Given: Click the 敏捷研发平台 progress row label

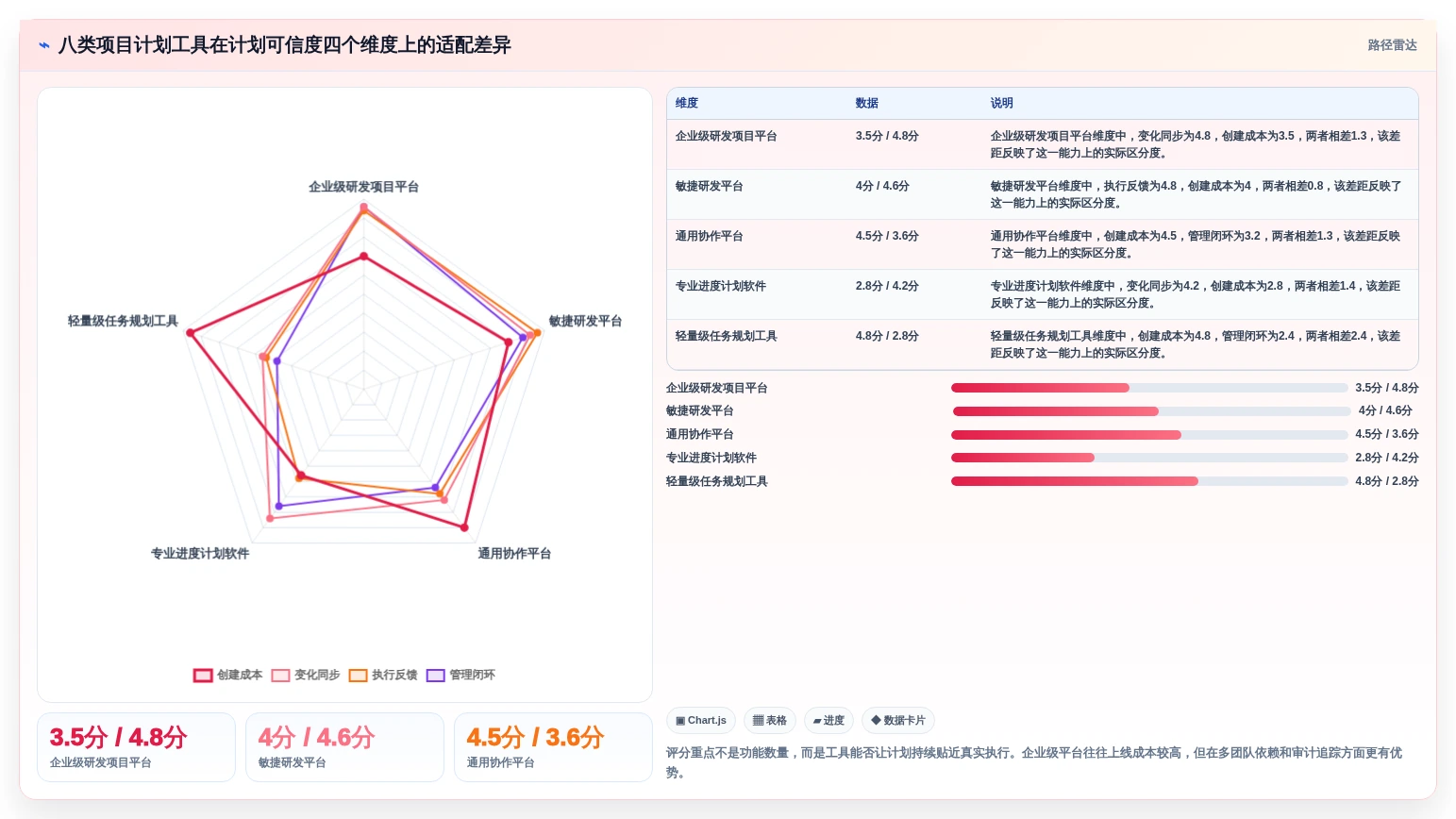Looking at the screenshot, I should pyautogui.click(x=700, y=411).
